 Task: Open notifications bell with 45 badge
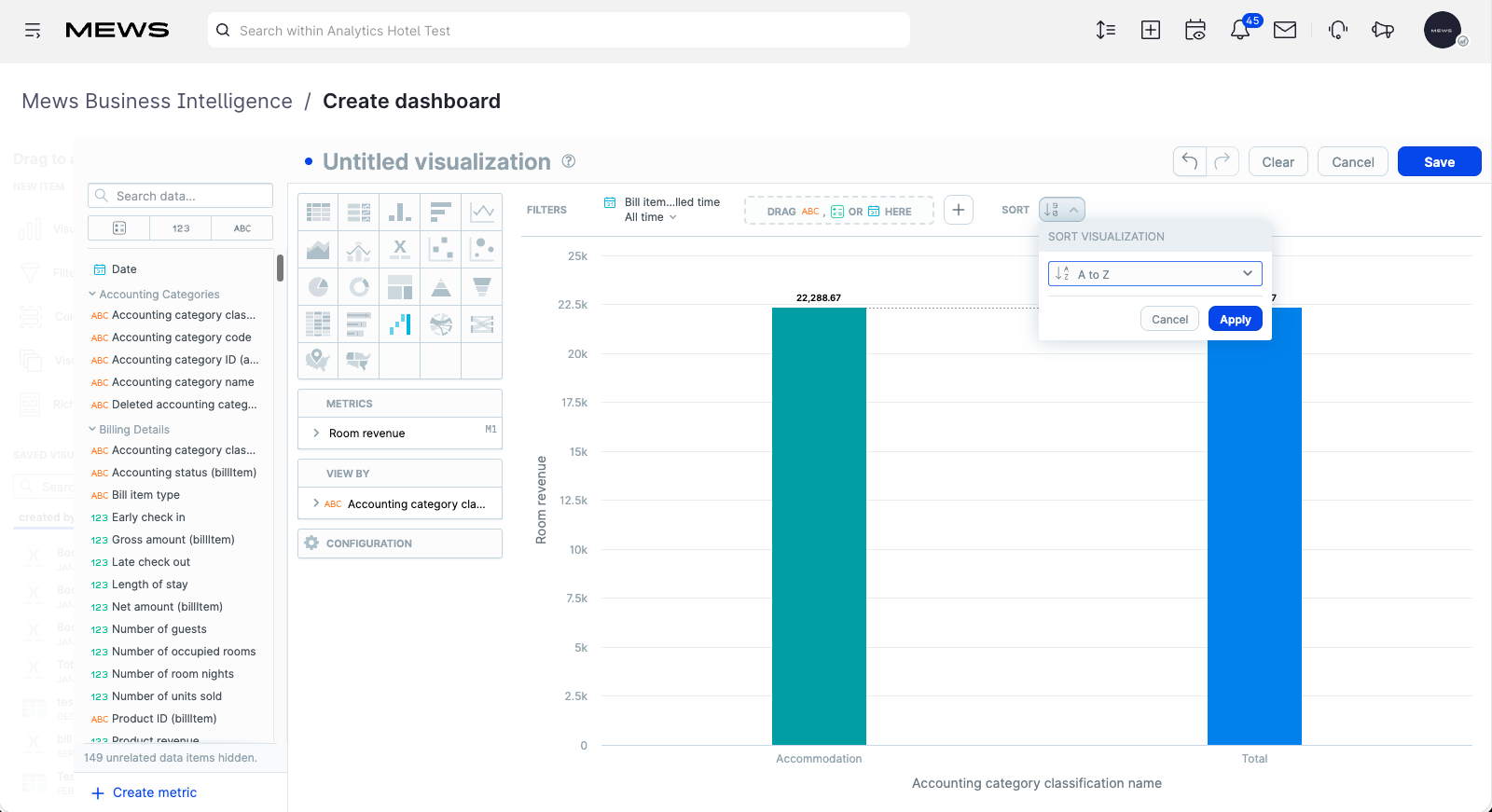click(x=1241, y=28)
